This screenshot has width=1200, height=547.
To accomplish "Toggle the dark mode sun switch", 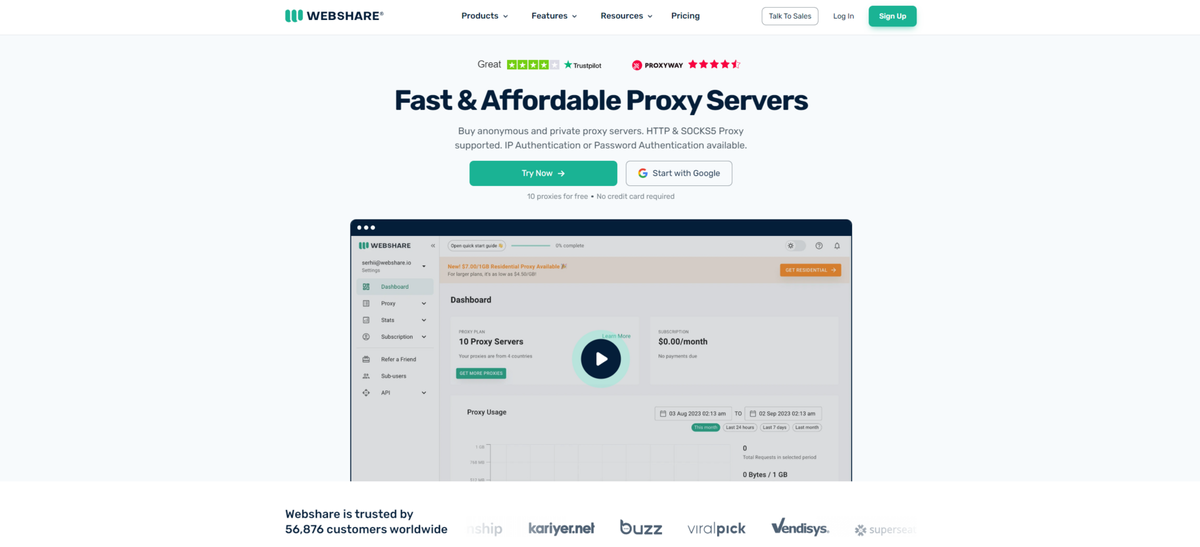I will [796, 245].
